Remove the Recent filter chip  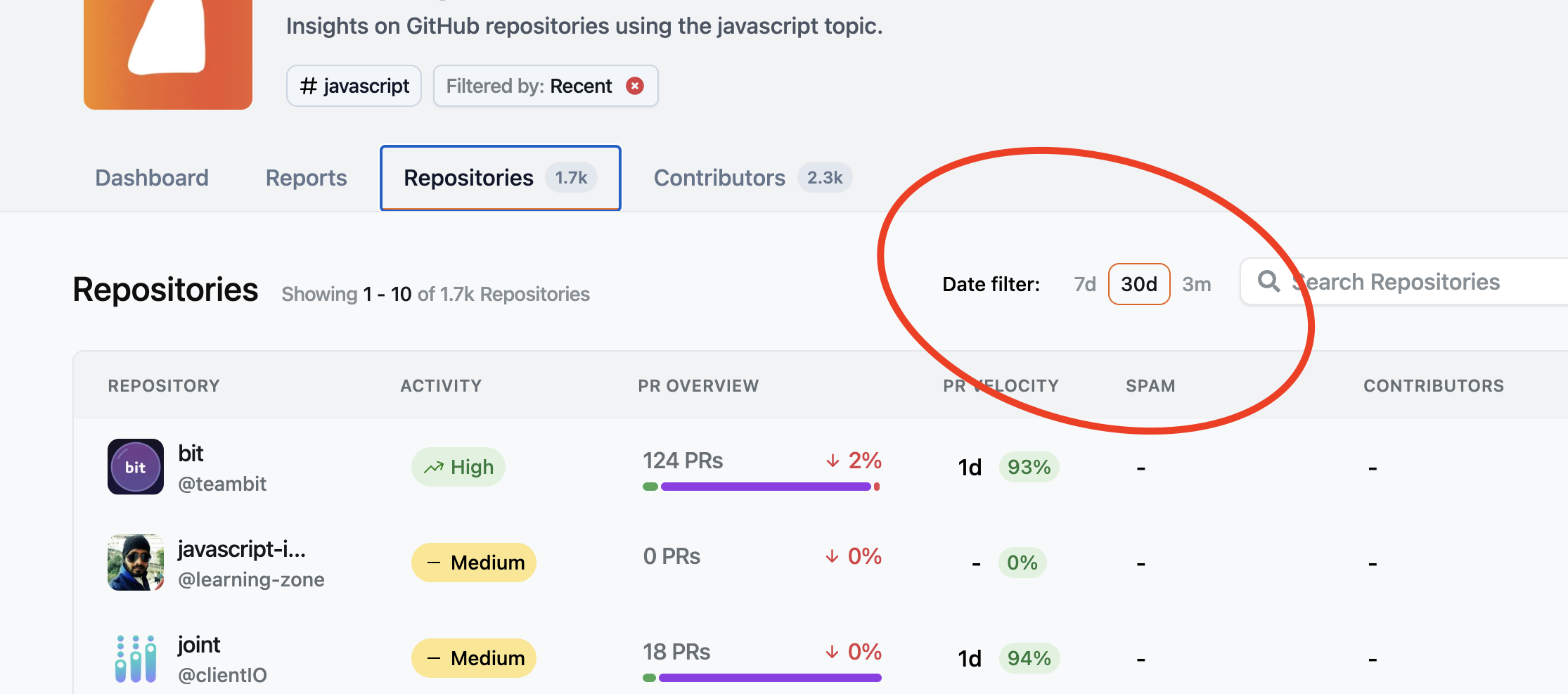pos(635,85)
